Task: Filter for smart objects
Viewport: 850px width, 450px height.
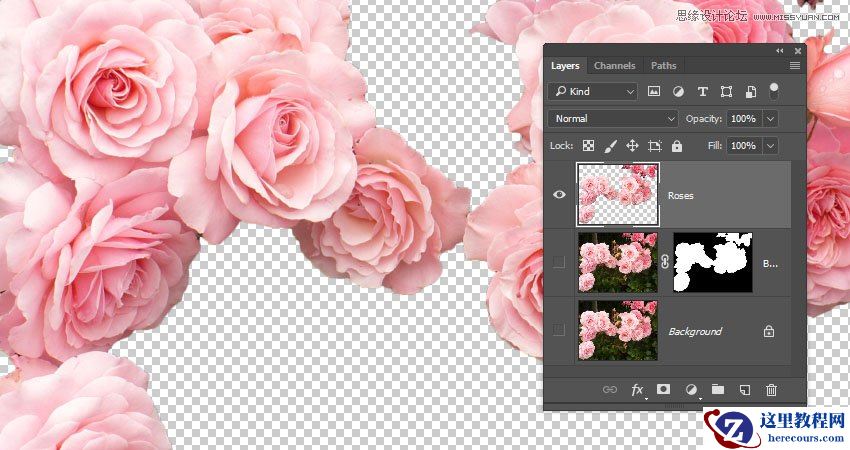Action: [751, 92]
